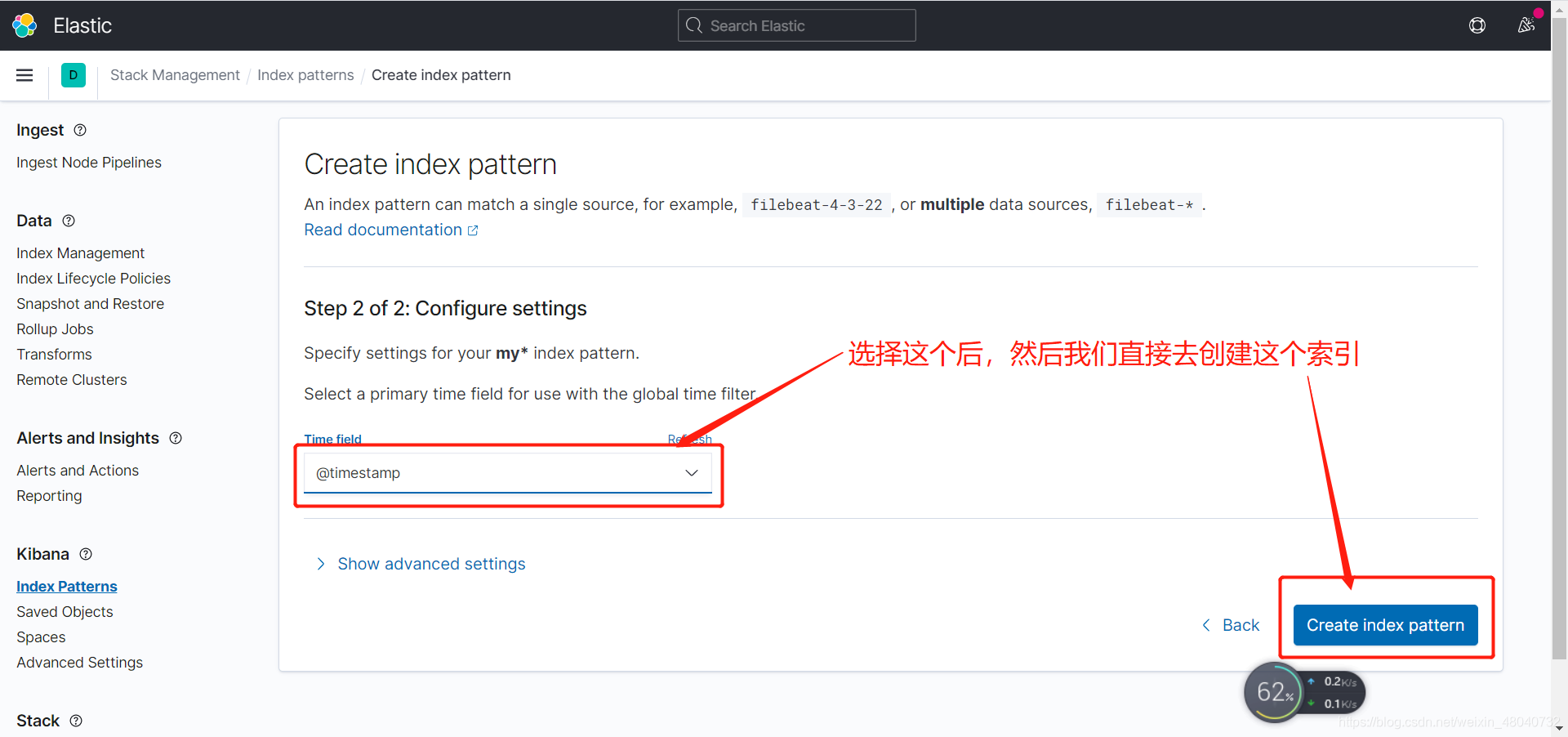Open Alerts and Actions
The width and height of the screenshot is (1568, 737).
point(78,471)
